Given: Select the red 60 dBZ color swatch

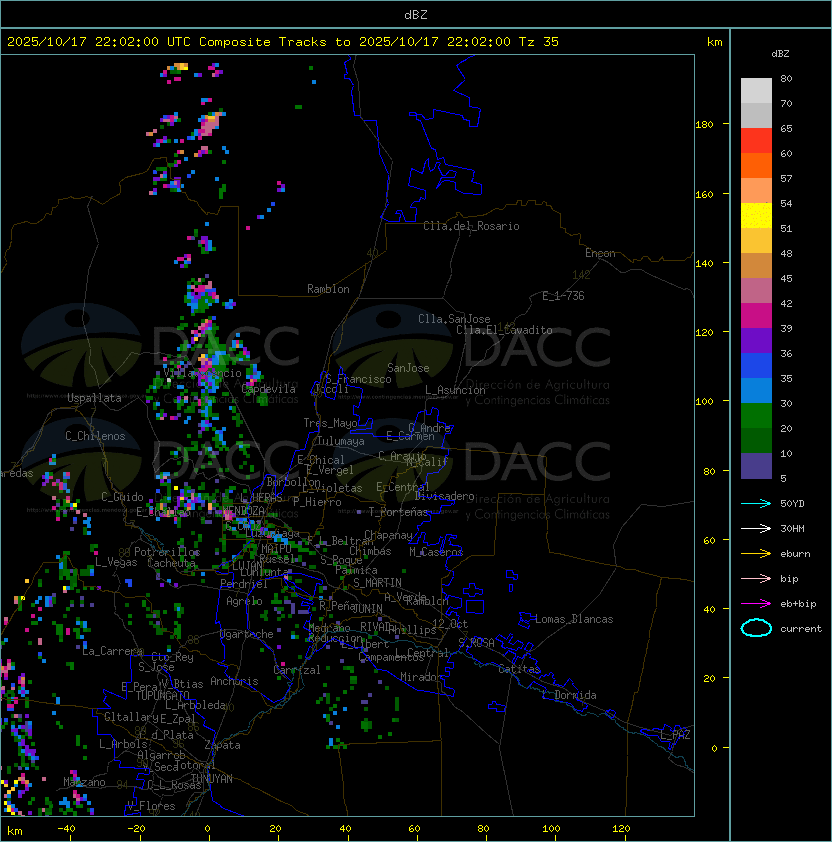Looking at the screenshot, I should pos(756,141).
